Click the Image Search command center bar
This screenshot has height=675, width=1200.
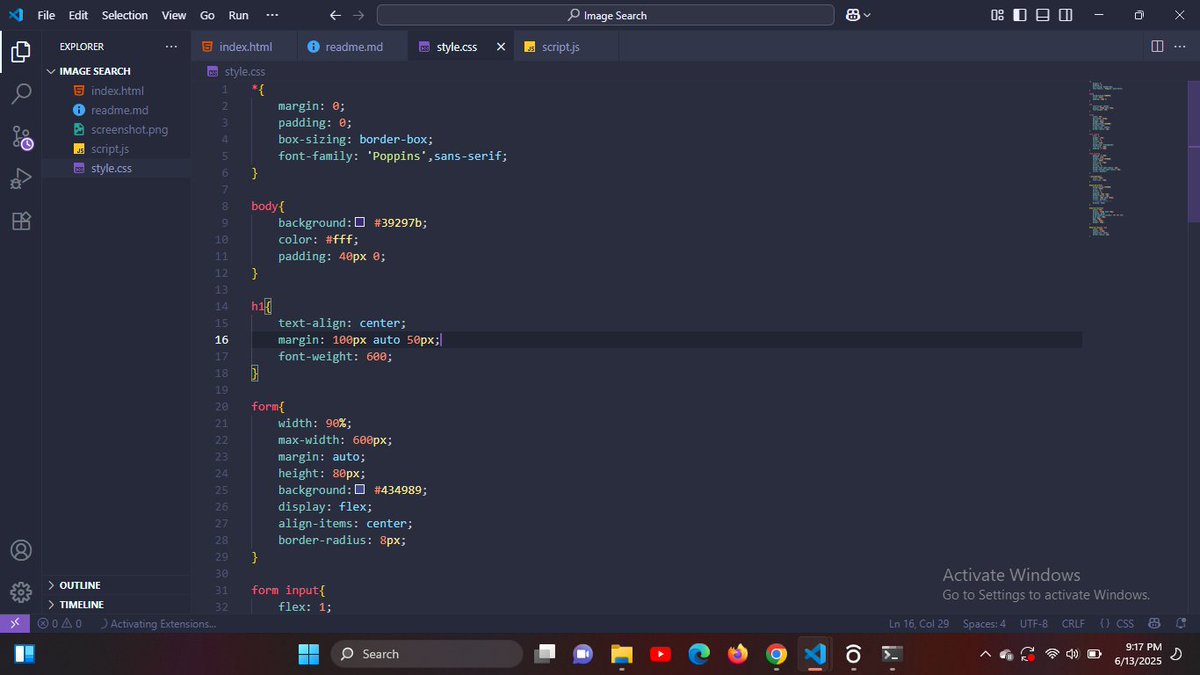point(604,15)
